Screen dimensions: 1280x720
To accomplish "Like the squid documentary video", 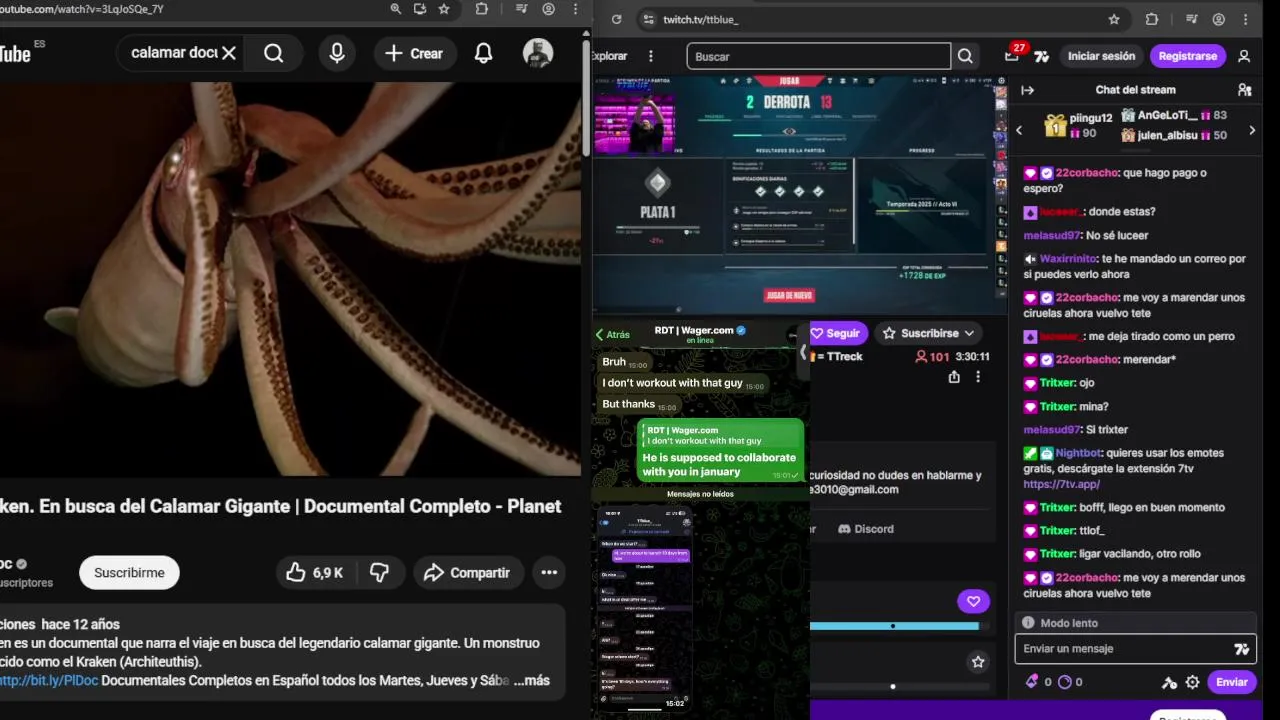I will point(315,572).
